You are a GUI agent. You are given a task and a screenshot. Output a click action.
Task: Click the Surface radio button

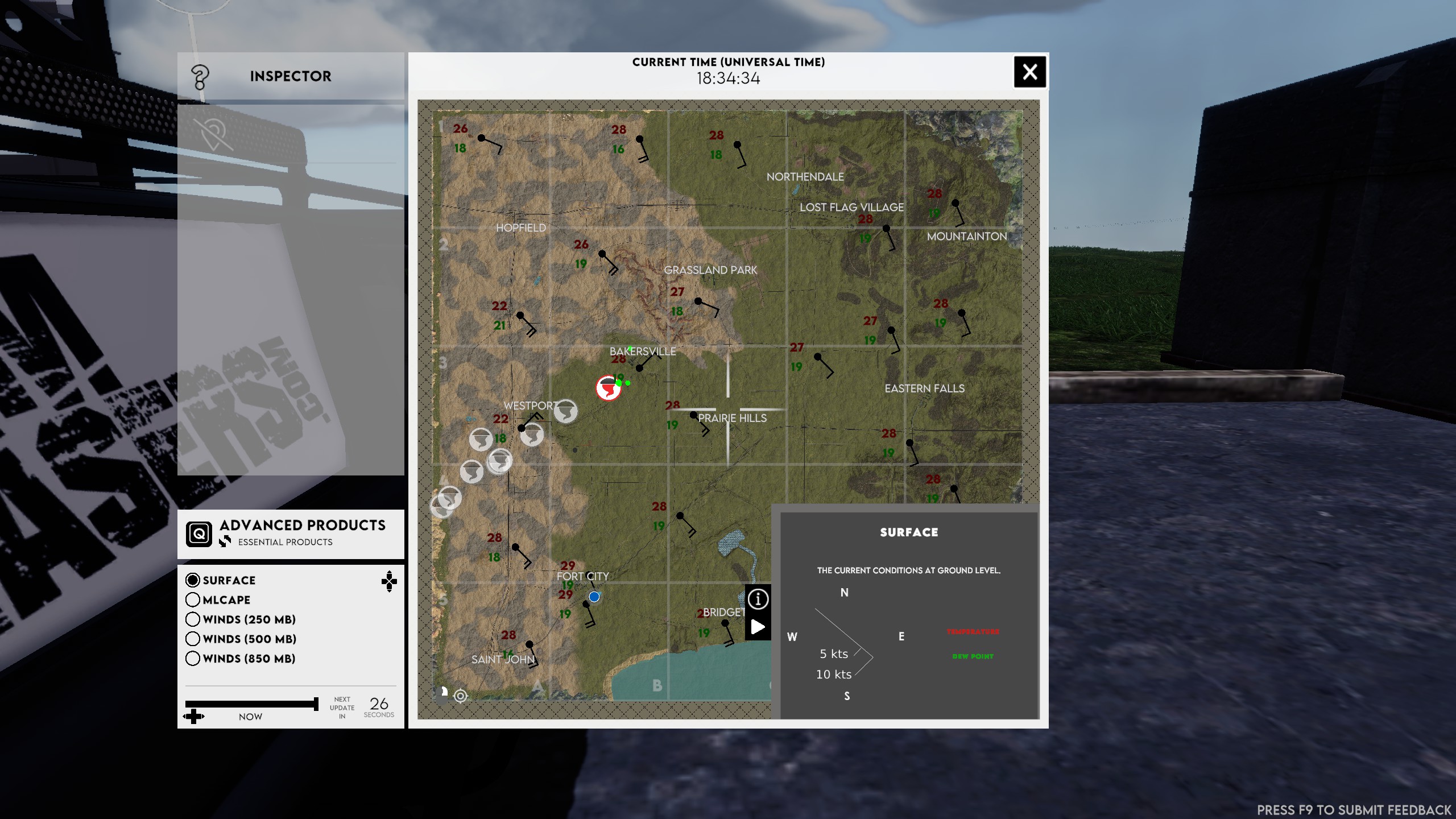[x=193, y=580]
